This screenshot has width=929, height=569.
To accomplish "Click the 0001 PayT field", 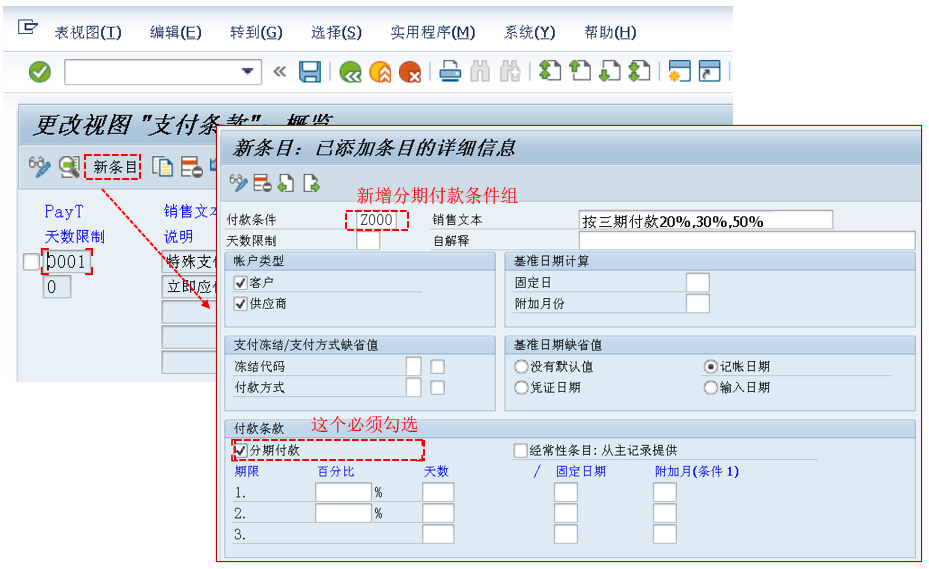I will click(x=67, y=262).
